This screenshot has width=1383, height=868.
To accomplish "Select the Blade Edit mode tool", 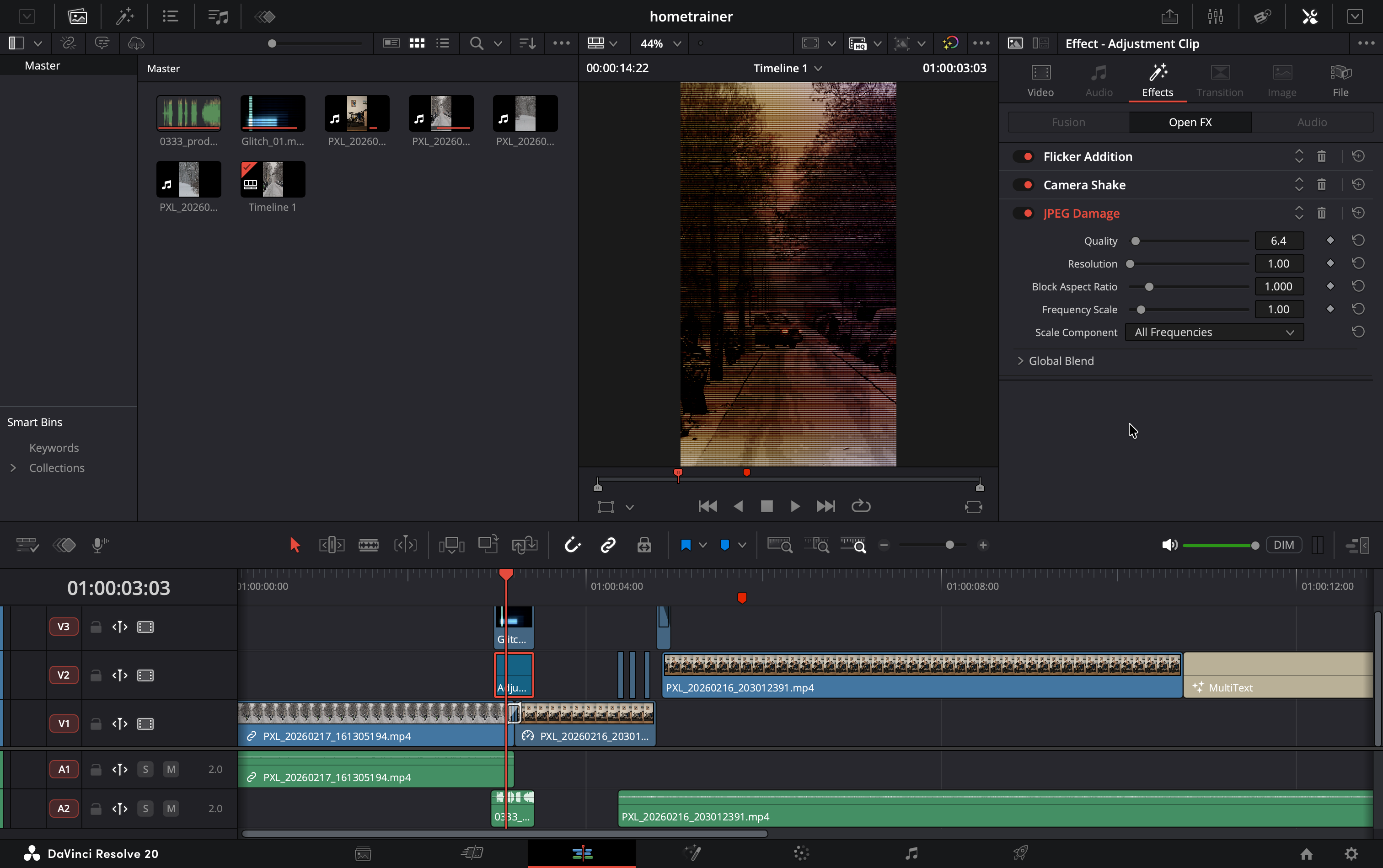I will [369, 544].
